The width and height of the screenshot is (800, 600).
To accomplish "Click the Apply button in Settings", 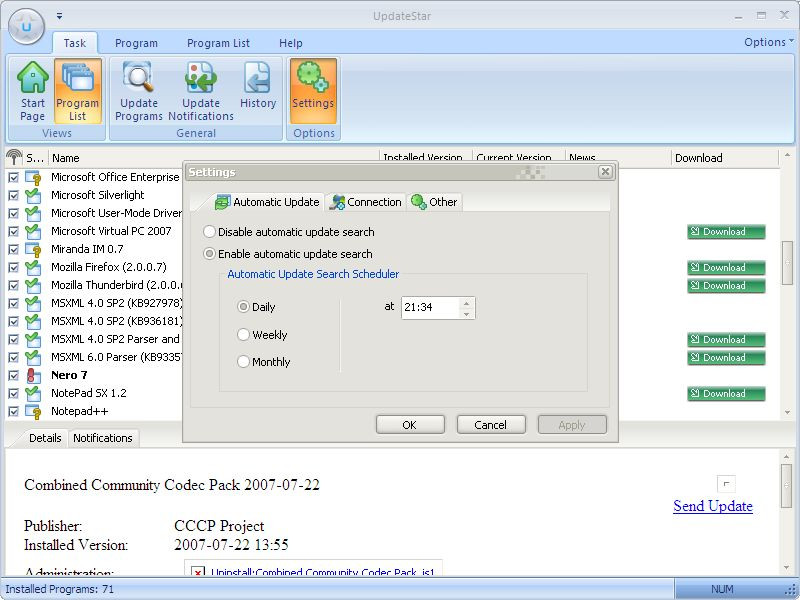I will tap(572, 424).
